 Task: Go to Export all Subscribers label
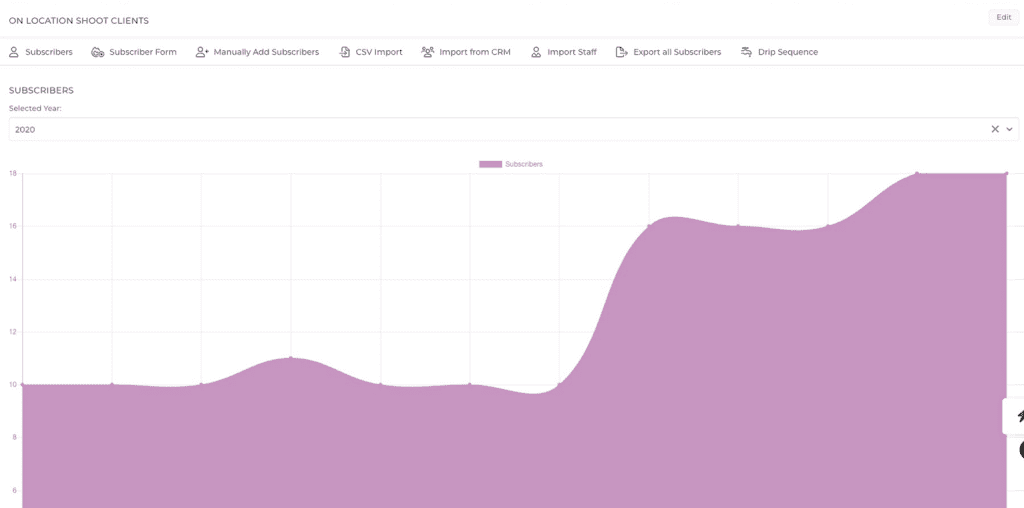(677, 52)
